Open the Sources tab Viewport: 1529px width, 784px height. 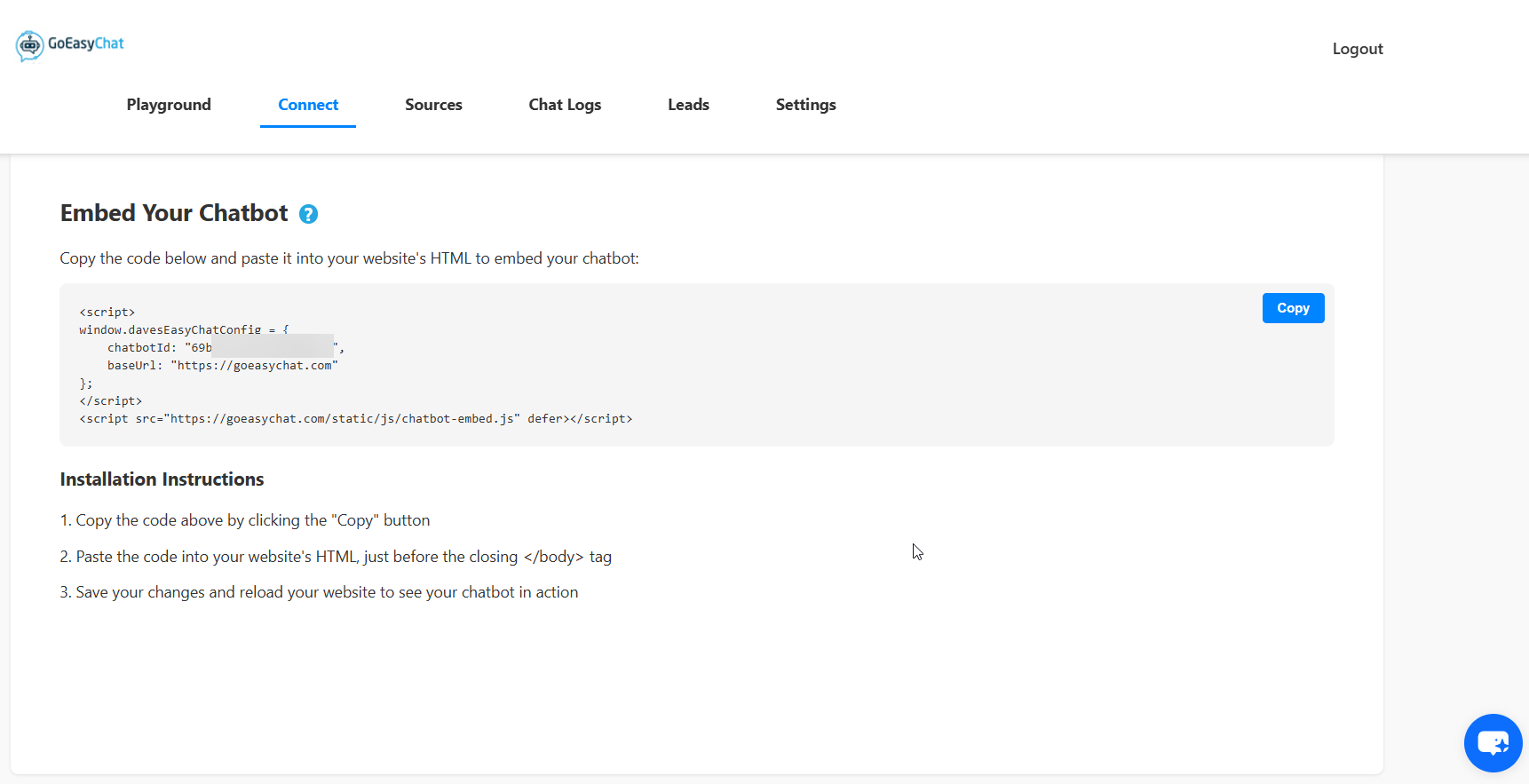433,105
